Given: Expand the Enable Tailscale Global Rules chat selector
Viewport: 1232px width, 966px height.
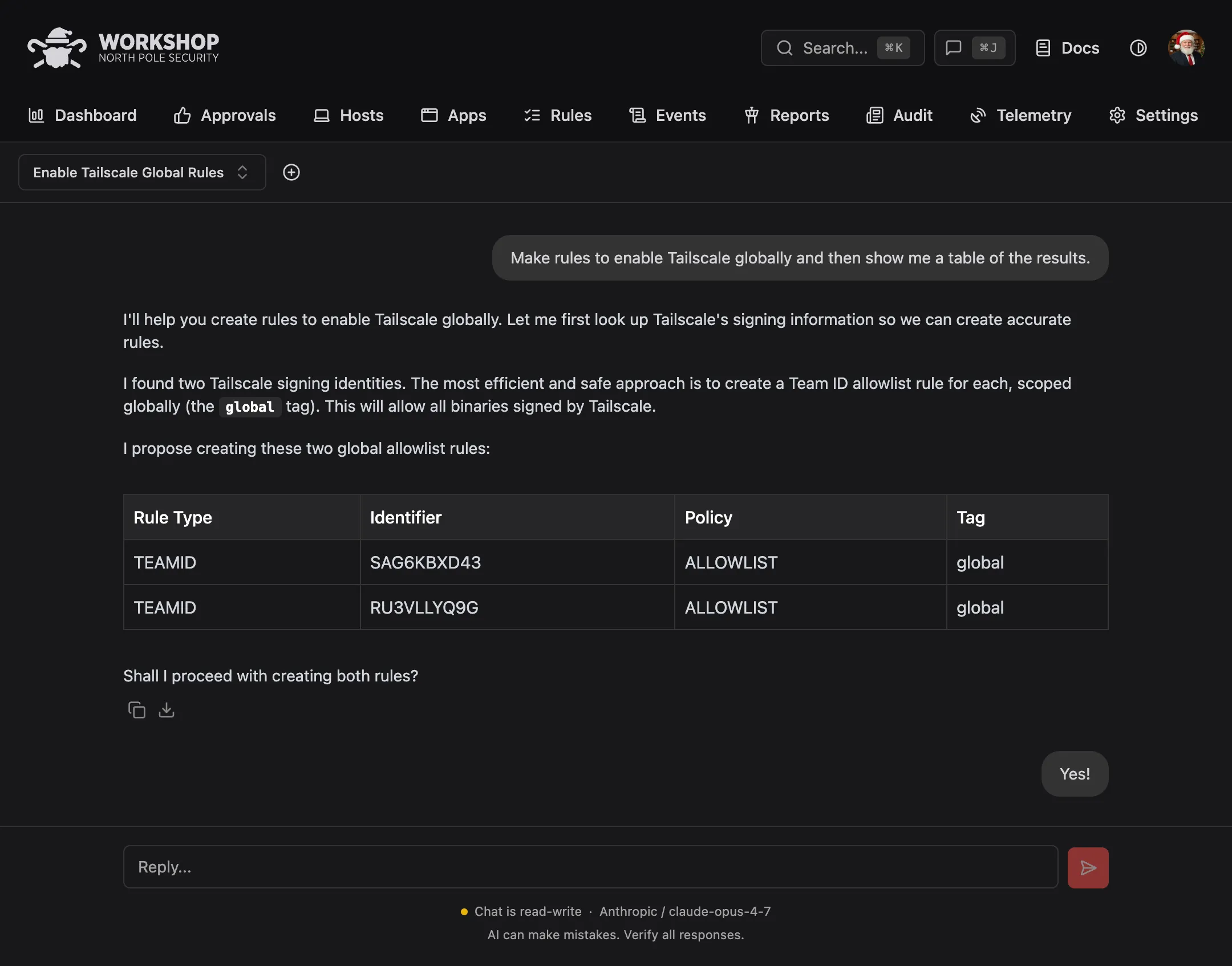Looking at the screenshot, I should 142,172.
